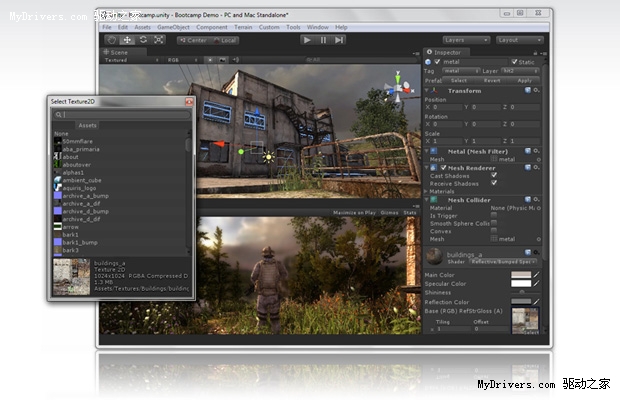Viewport: 620px width, 400px height.
Task: Click the prefab Revert button
Action: coord(492,80)
